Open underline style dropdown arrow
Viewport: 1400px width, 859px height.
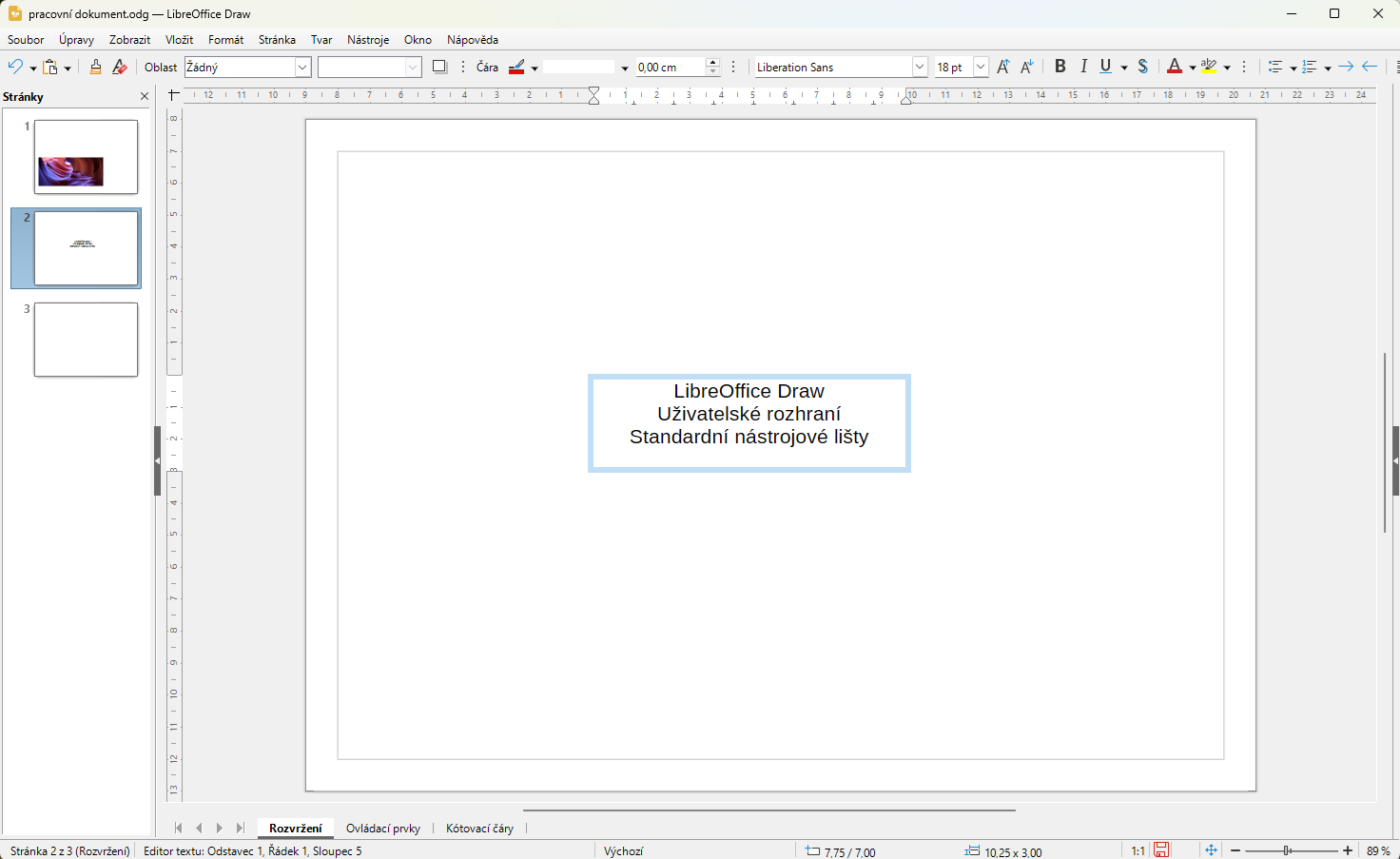click(1124, 68)
